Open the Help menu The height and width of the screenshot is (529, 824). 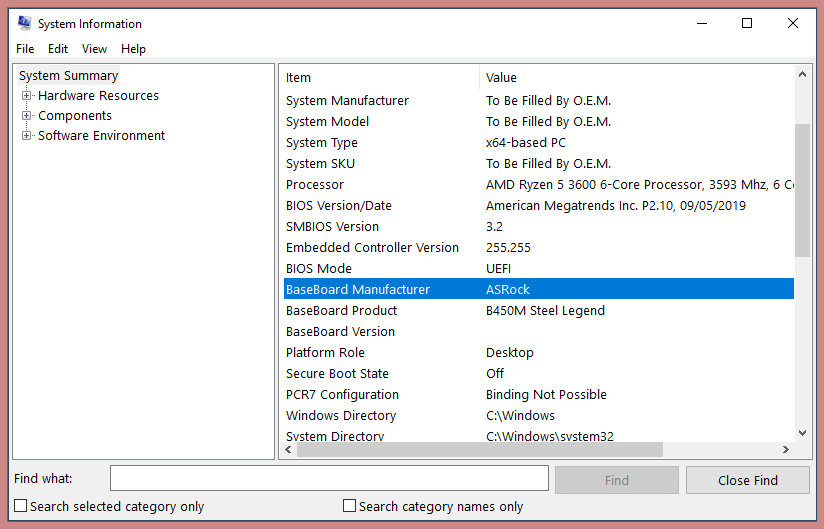(x=133, y=49)
